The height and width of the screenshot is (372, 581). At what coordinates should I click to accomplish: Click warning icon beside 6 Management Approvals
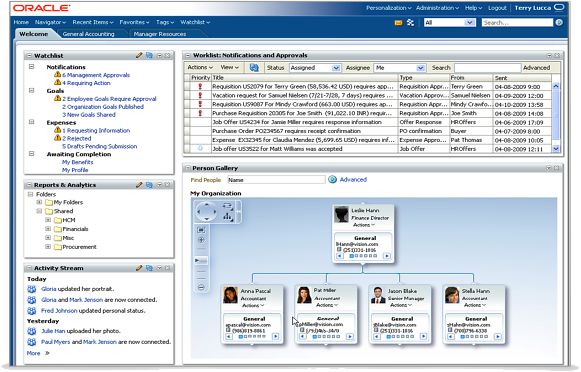pos(57,74)
